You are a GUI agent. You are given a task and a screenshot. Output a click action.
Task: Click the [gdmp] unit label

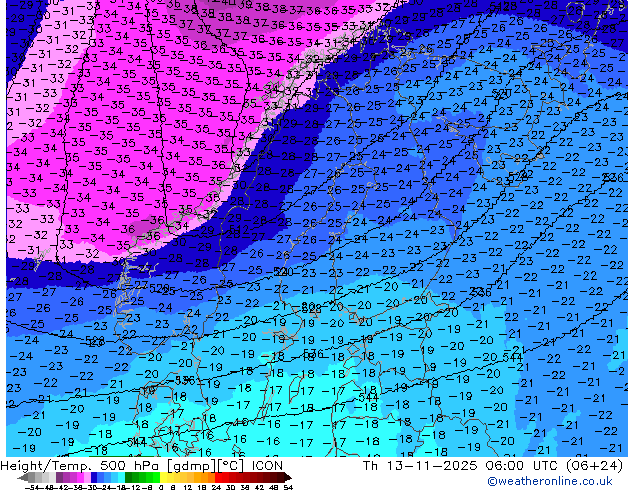click(189, 466)
